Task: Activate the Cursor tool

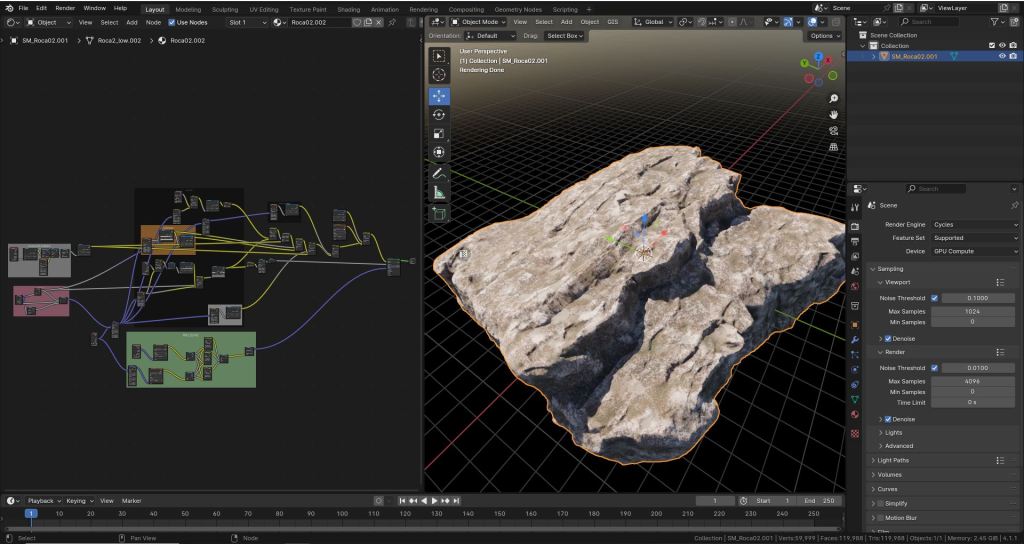Action: pyautogui.click(x=439, y=75)
